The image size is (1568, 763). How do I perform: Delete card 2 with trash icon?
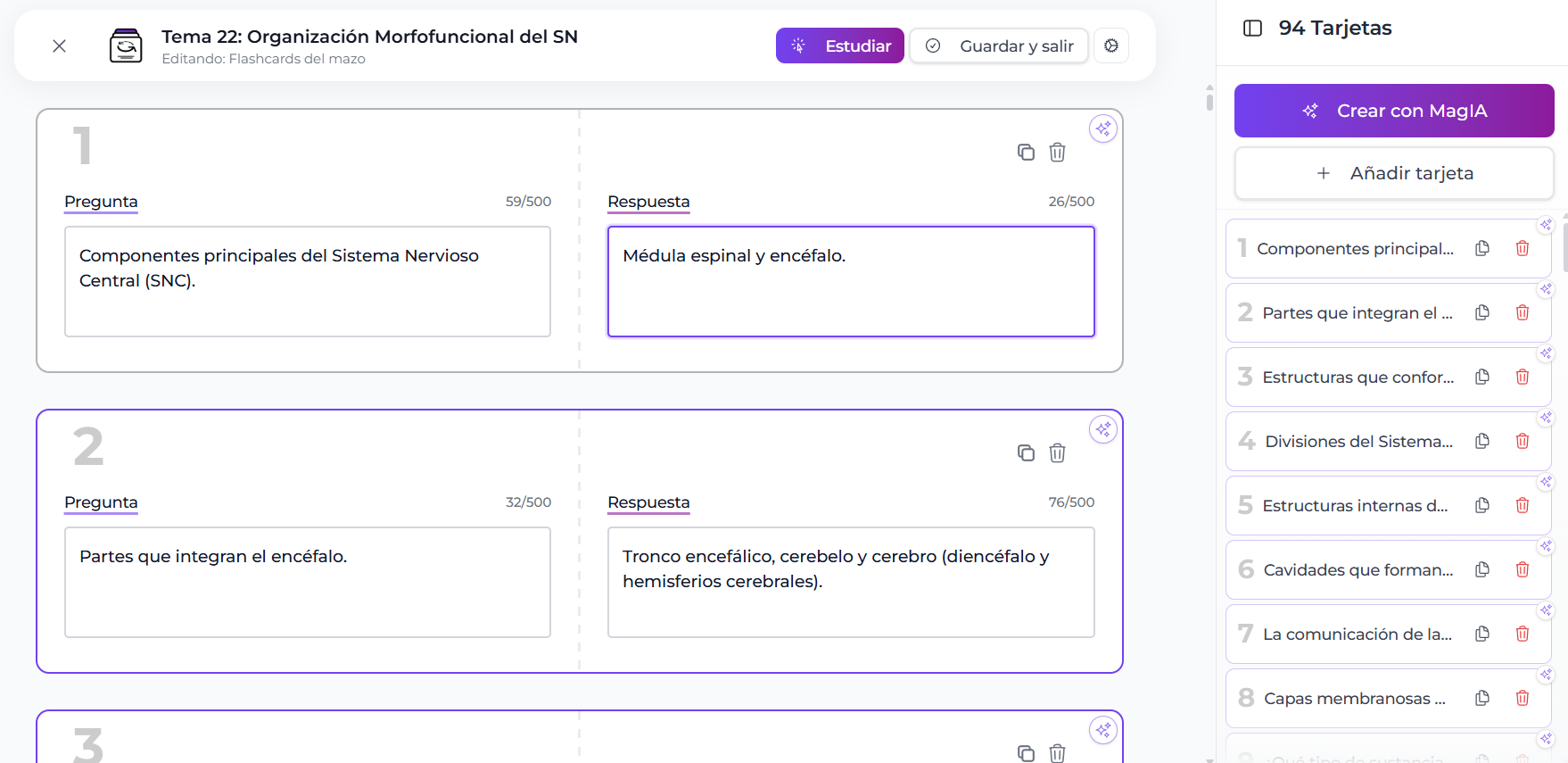[1057, 453]
